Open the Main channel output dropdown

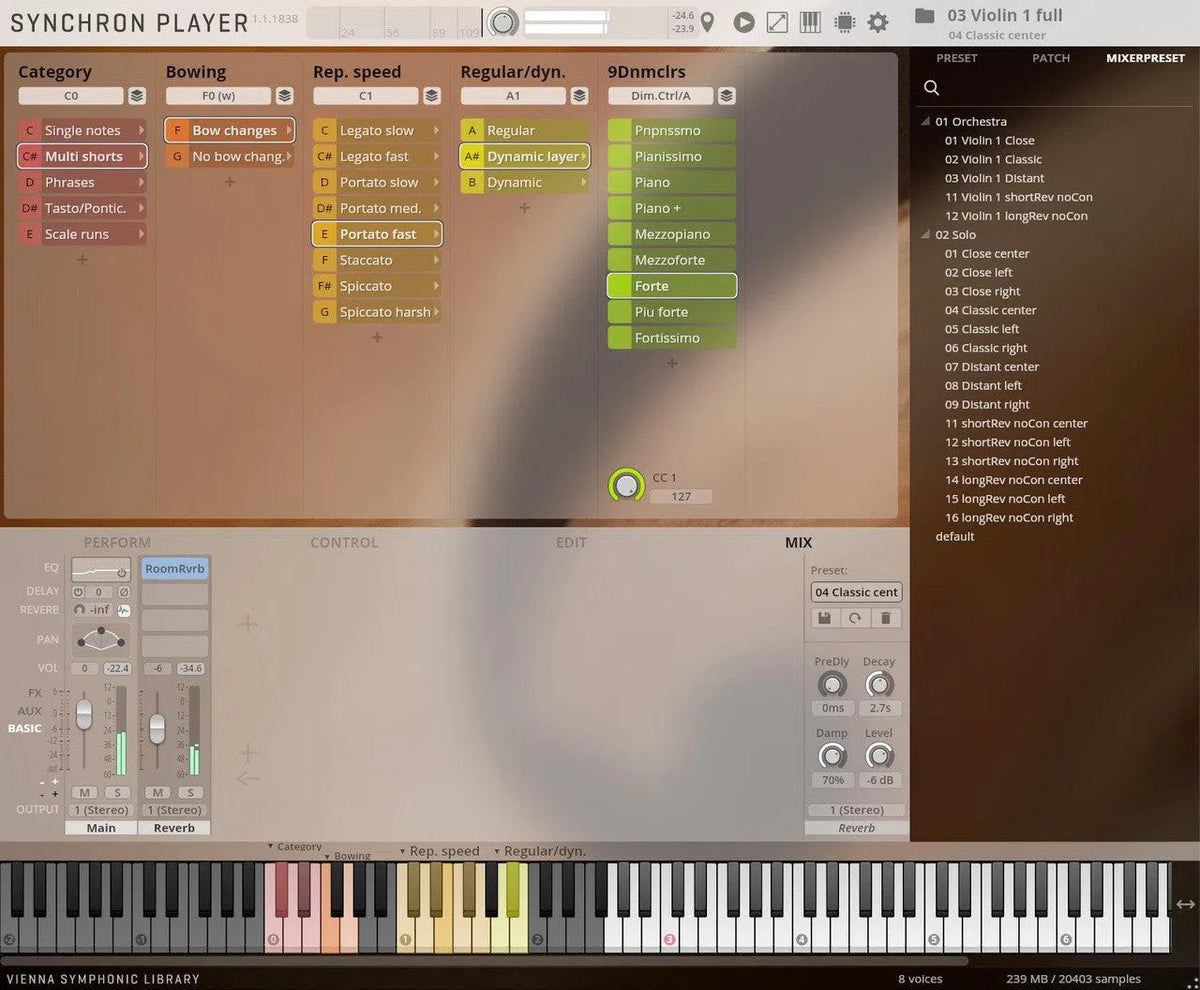[101, 810]
